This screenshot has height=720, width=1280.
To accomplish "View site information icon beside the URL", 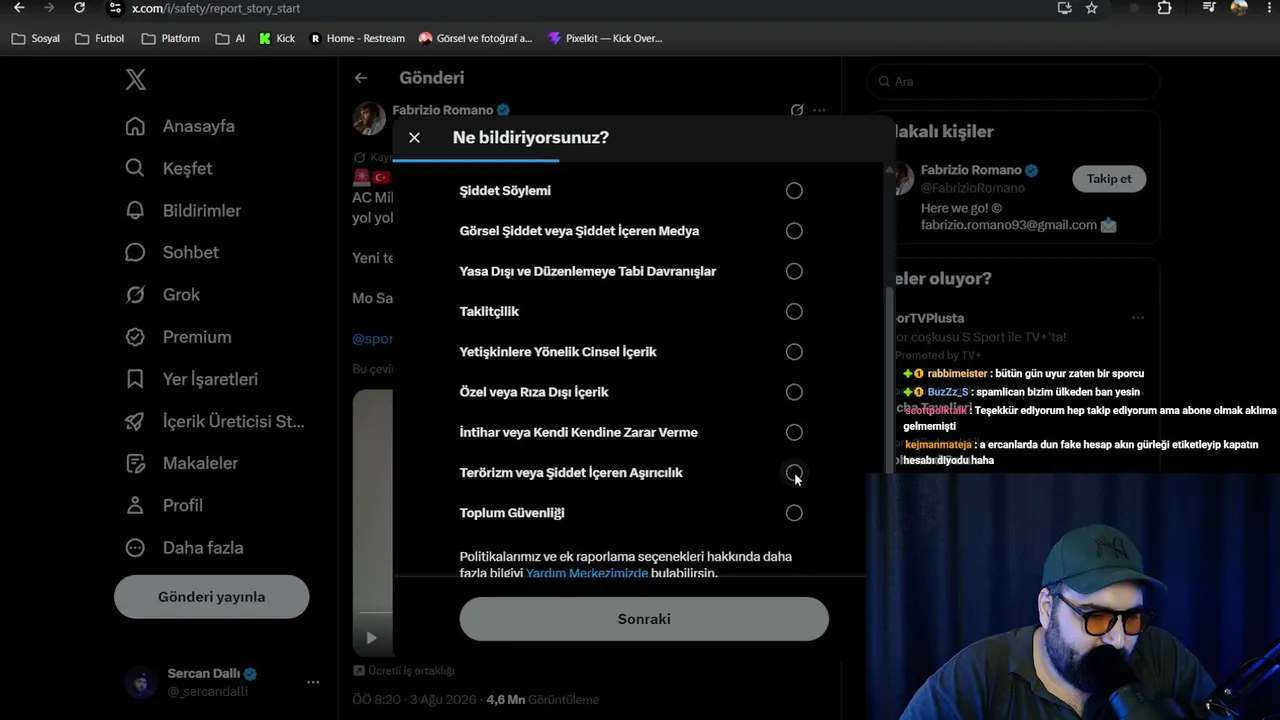I will click(114, 8).
